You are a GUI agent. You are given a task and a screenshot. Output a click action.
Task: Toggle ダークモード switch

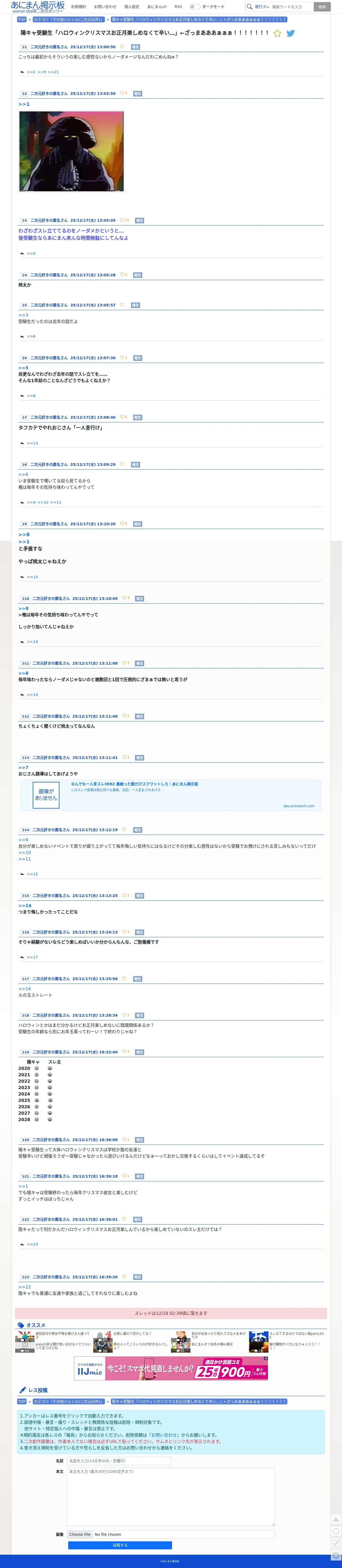click(x=194, y=7)
